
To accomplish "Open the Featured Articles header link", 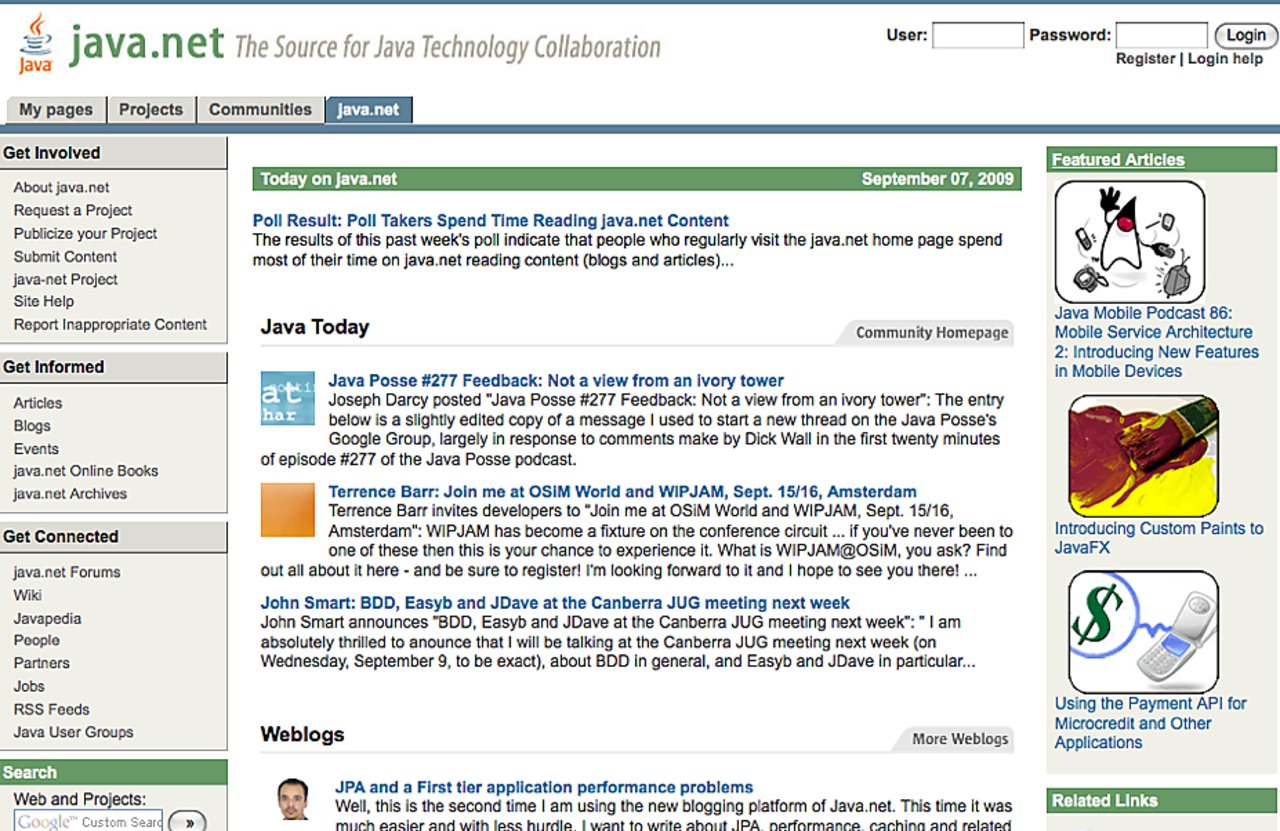I will coord(1118,160).
